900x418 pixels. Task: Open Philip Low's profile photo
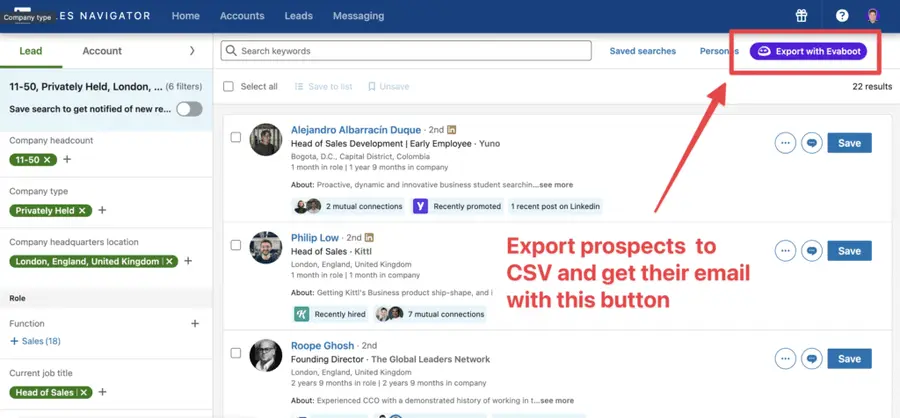pyautogui.click(x=266, y=247)
